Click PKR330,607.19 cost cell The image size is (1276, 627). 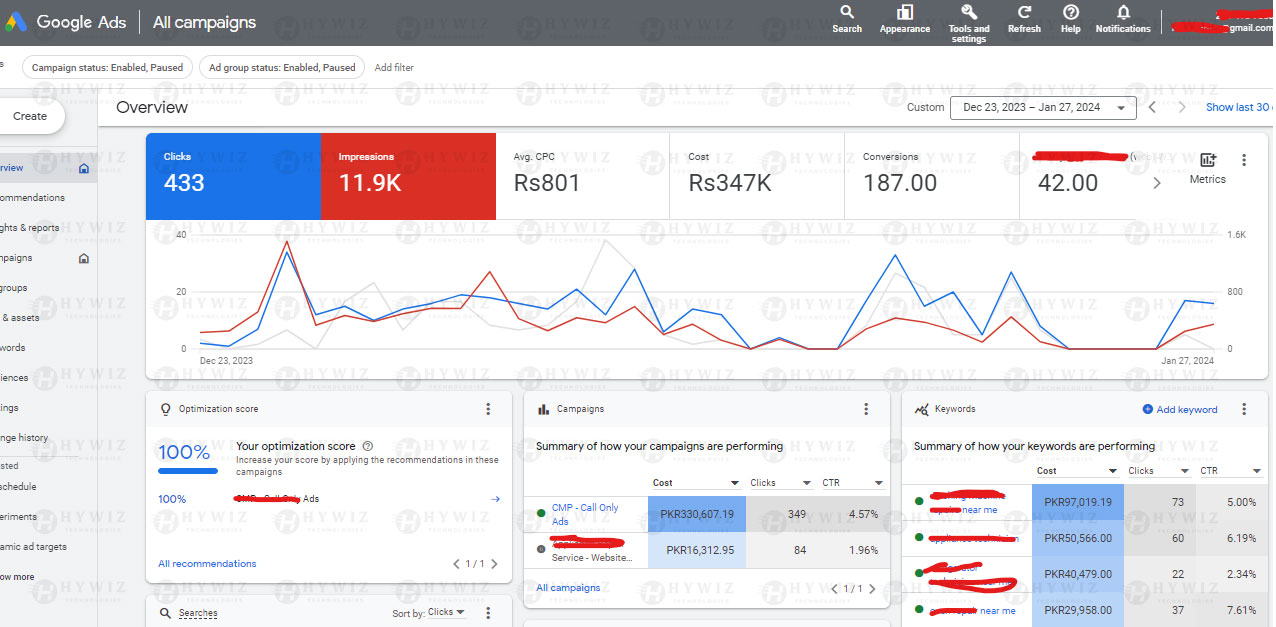[x=697, y=514]
